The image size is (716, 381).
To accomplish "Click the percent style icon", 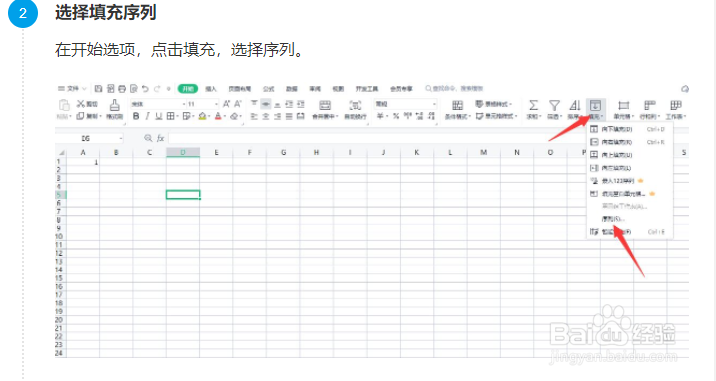I will pos(396,116).
